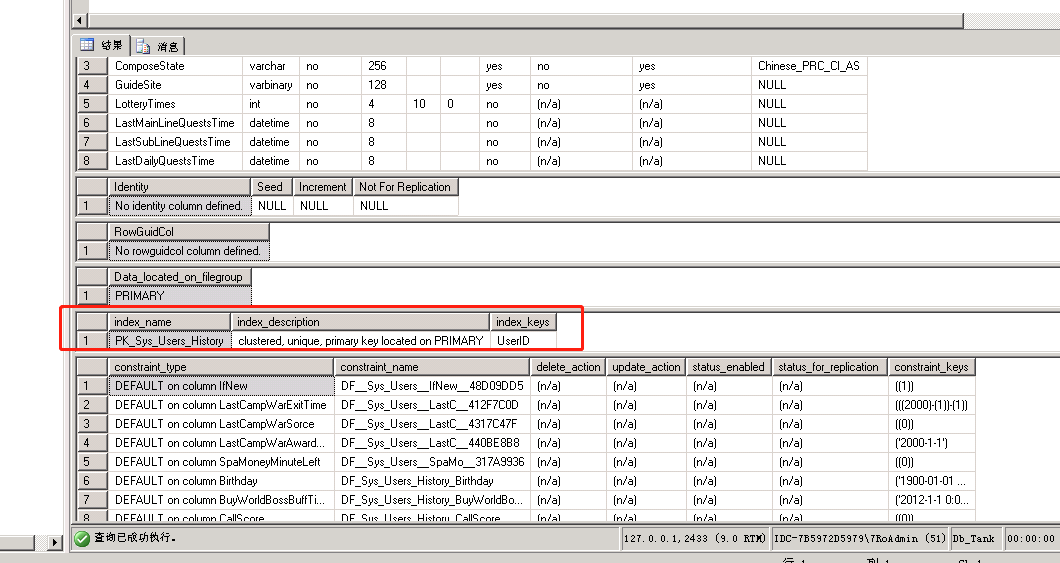Select the constraint_name column header

point(432,367)
